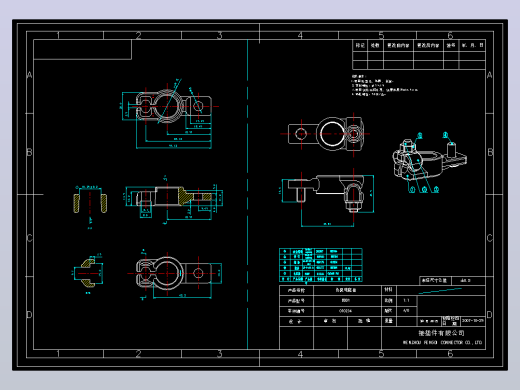Click the dimensioned top view of the clamp

click(170, 114)
